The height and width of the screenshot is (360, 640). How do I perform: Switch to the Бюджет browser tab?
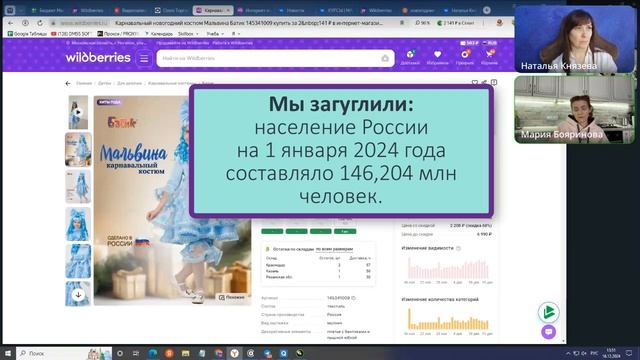click(48, 10)
